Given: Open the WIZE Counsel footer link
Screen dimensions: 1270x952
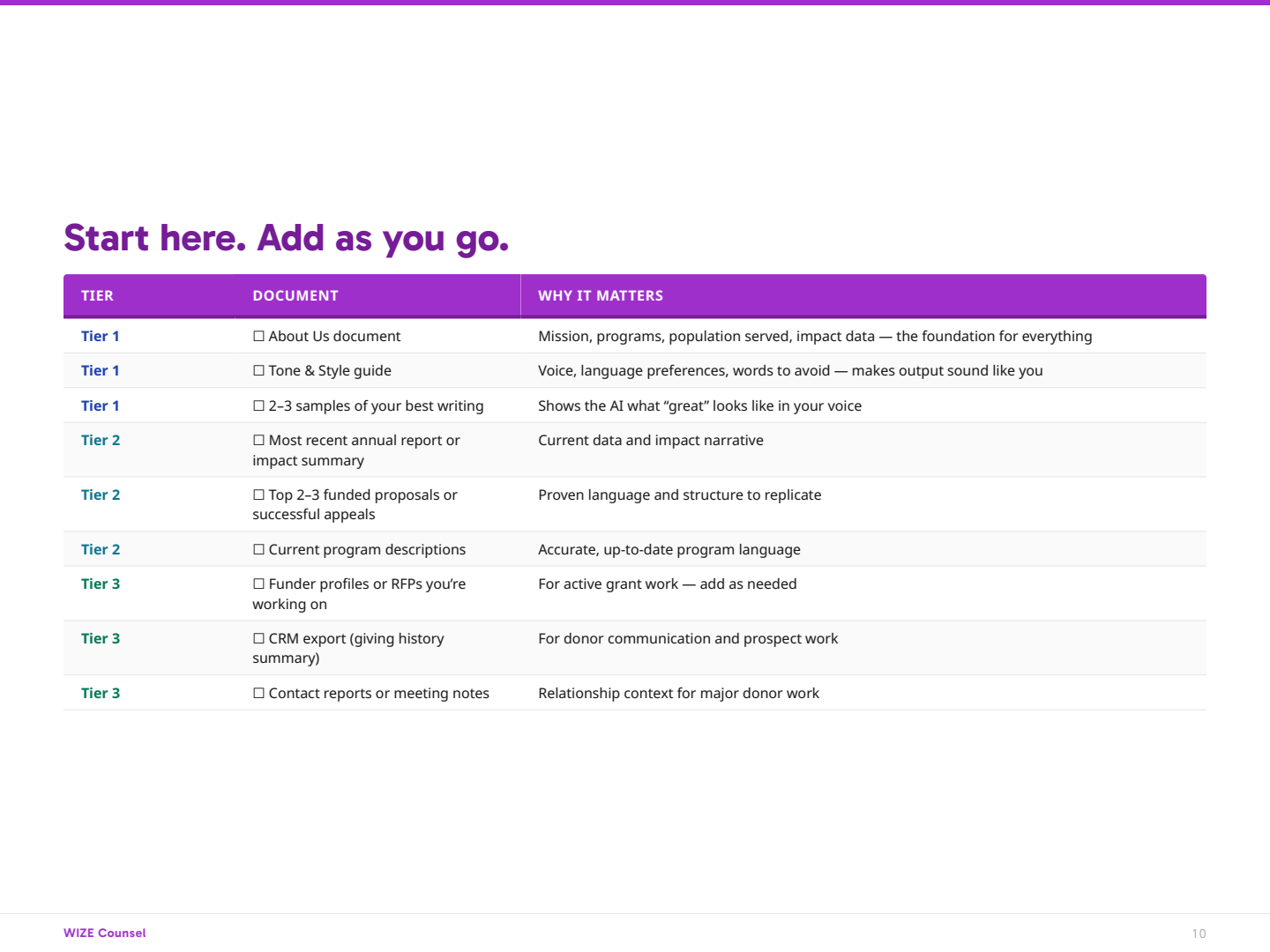Looking at the screenshot, I should [104, 933].
